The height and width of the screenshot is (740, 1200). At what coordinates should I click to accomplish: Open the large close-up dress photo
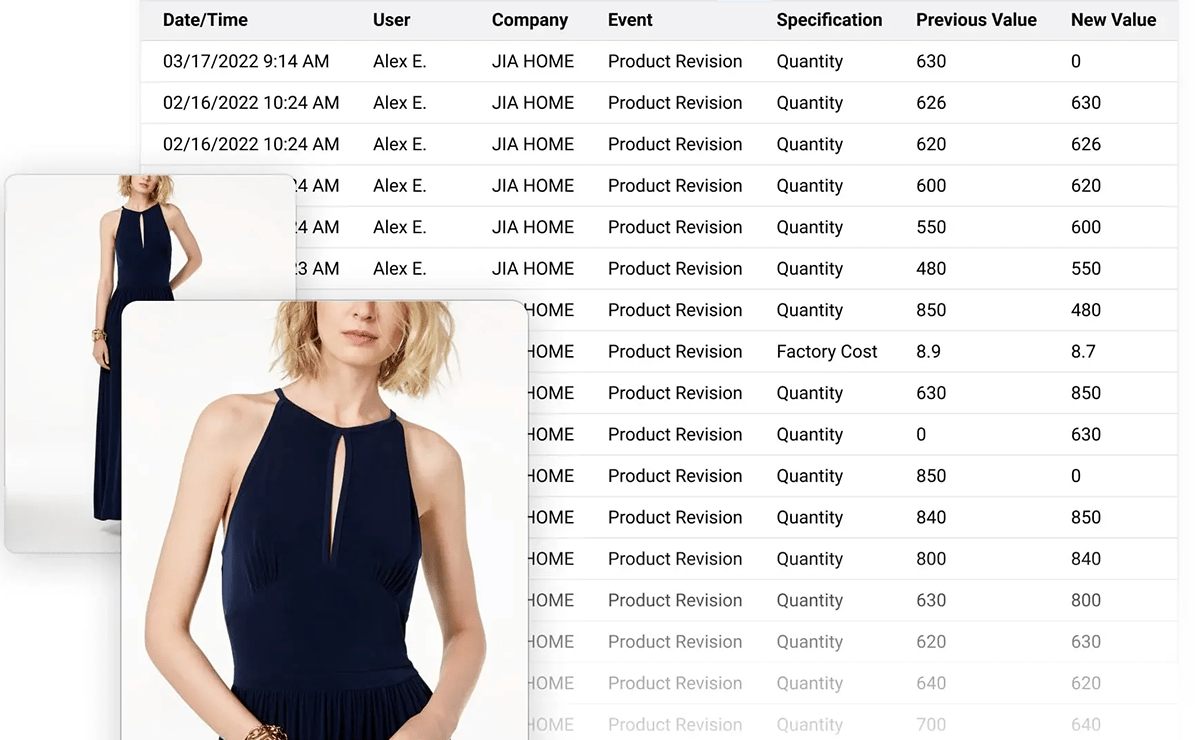pos(325,520)
